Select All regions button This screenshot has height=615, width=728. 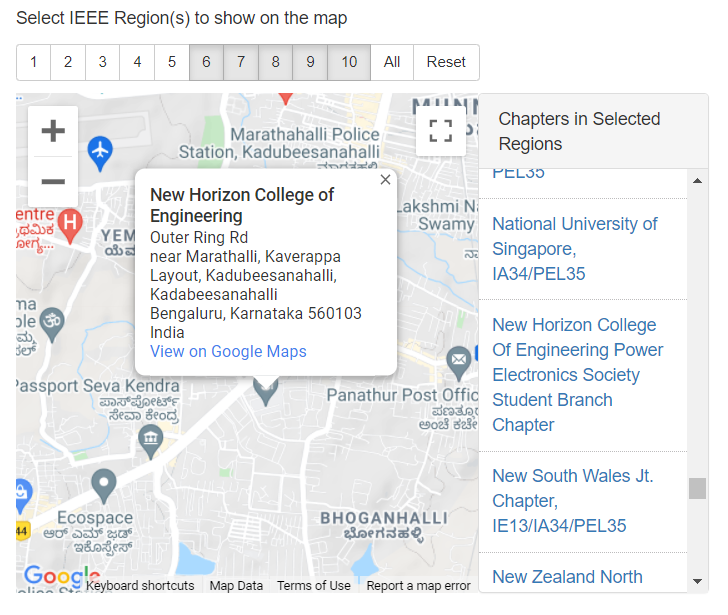pyautogui.click(x=392, y=62)
